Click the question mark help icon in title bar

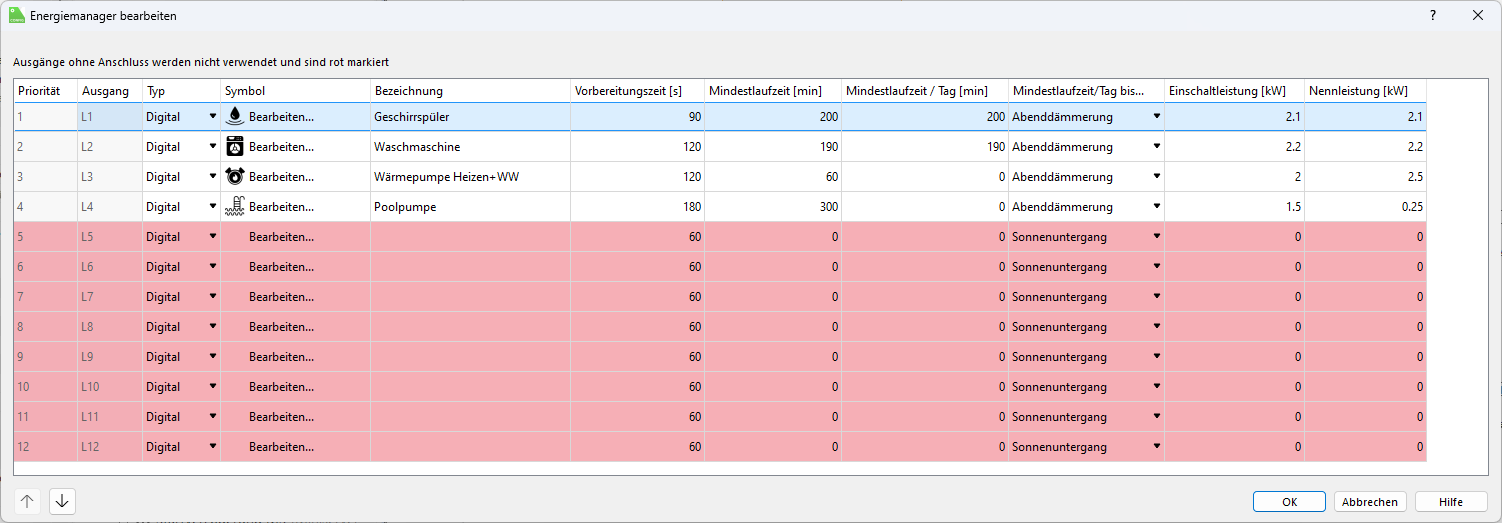[1432, 15]
